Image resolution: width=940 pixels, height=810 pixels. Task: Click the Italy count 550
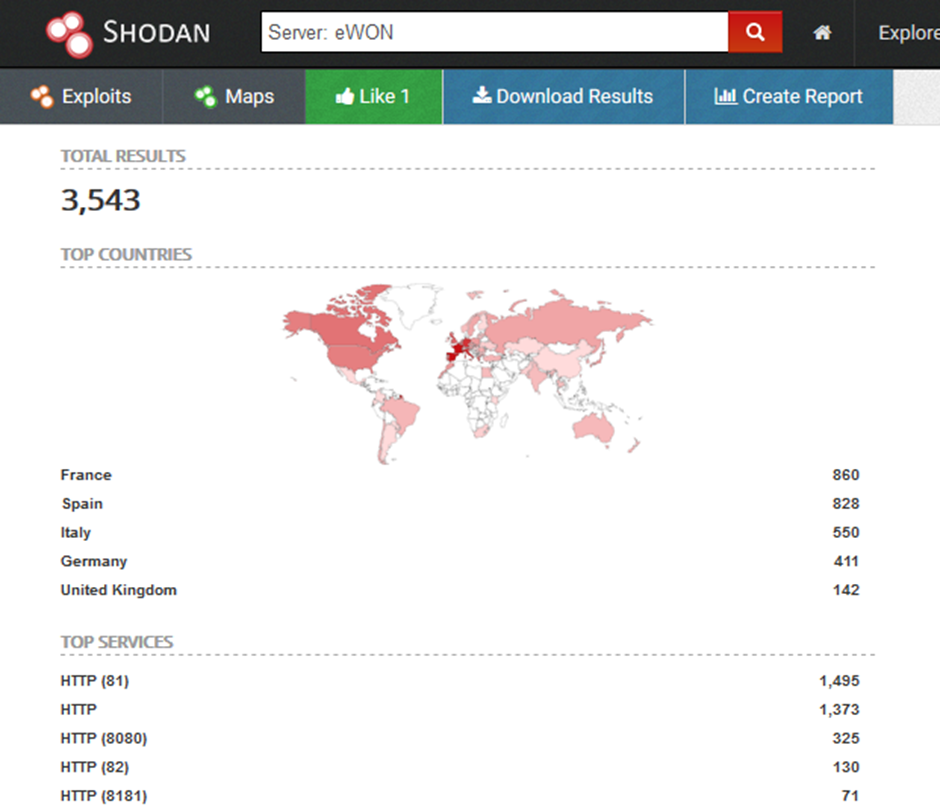click(x=845, y=532)
